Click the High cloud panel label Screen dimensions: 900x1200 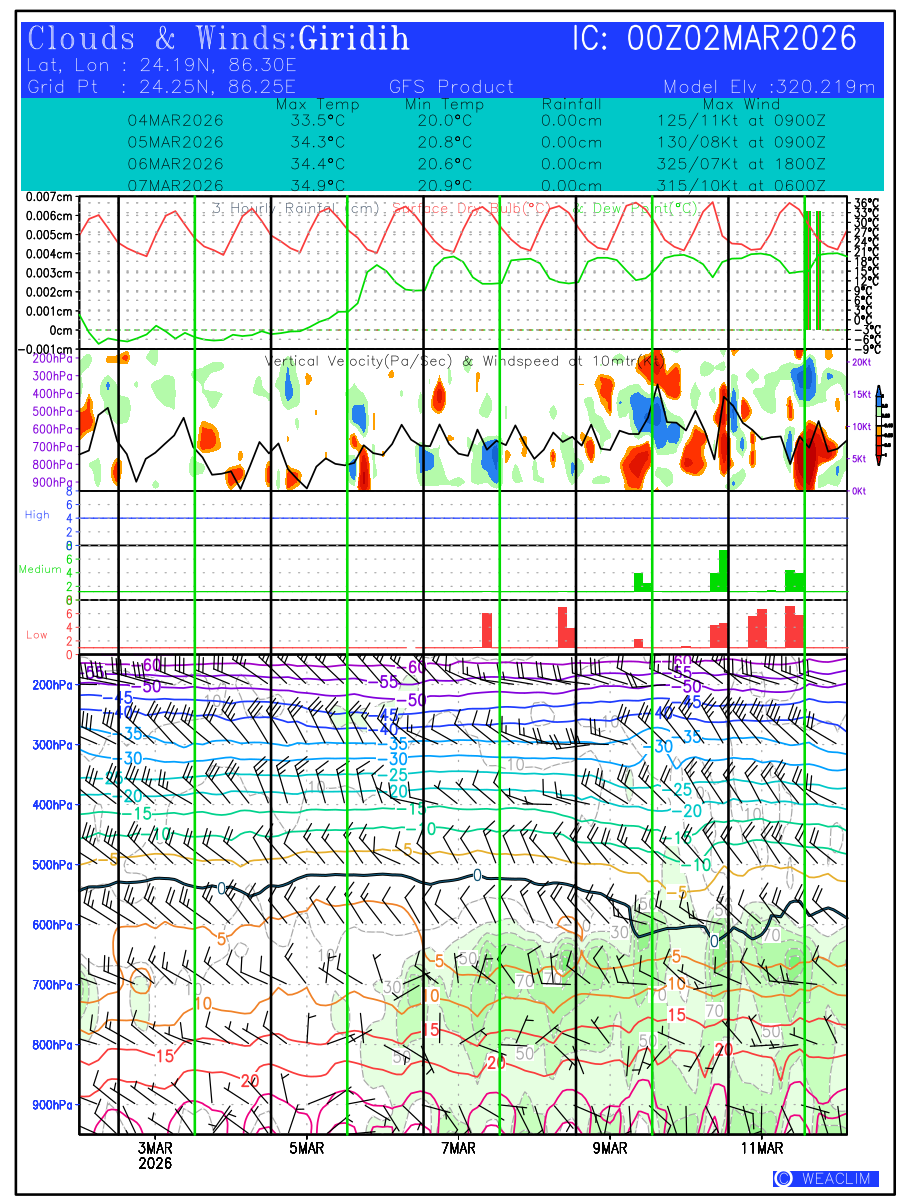pos(37,515)
